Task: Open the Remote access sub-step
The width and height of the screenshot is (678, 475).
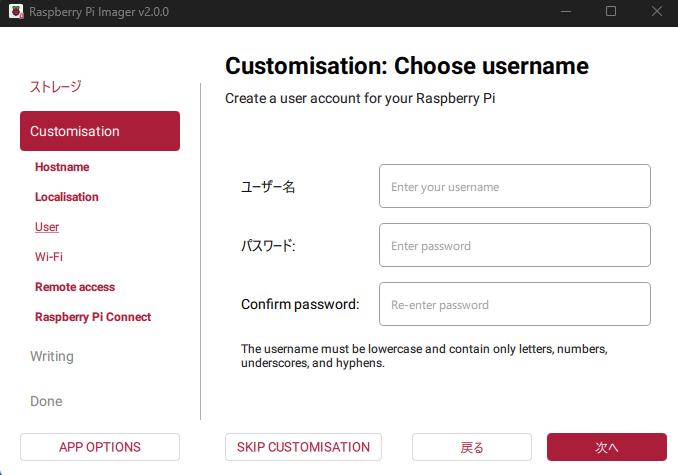Action: pos(75,287)
